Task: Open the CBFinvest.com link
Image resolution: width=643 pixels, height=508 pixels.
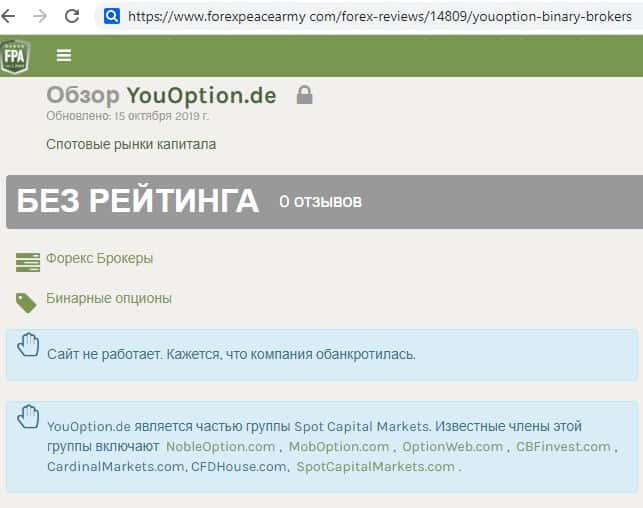Action: [x=563, y=446]
